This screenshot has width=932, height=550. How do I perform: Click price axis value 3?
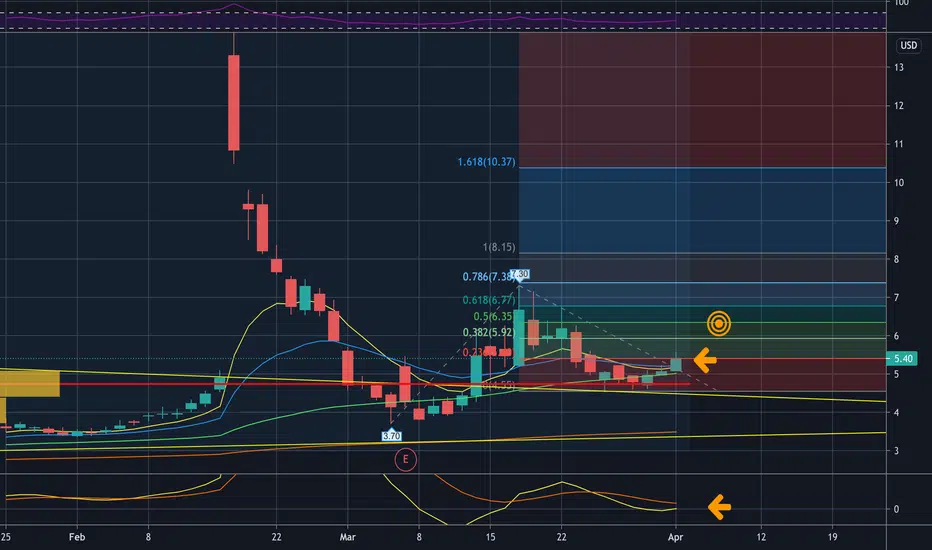point(897,451)
